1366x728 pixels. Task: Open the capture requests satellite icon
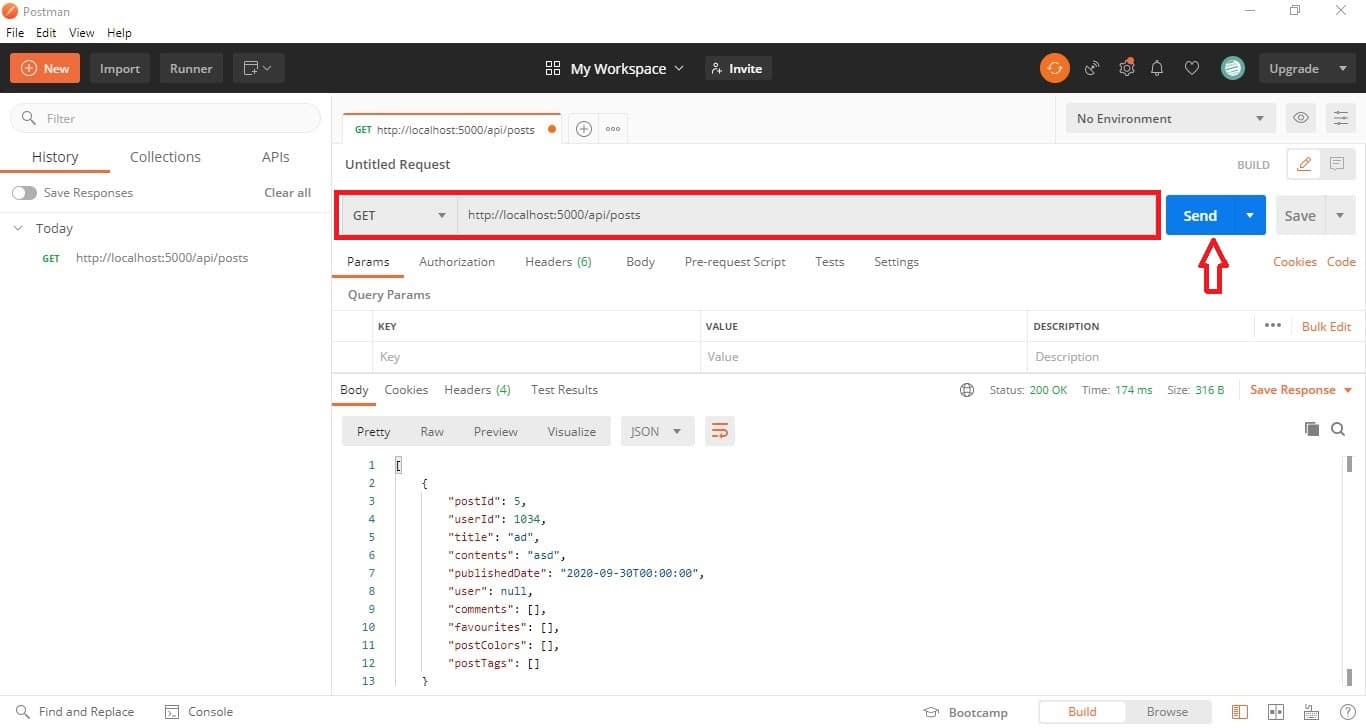1092,68
